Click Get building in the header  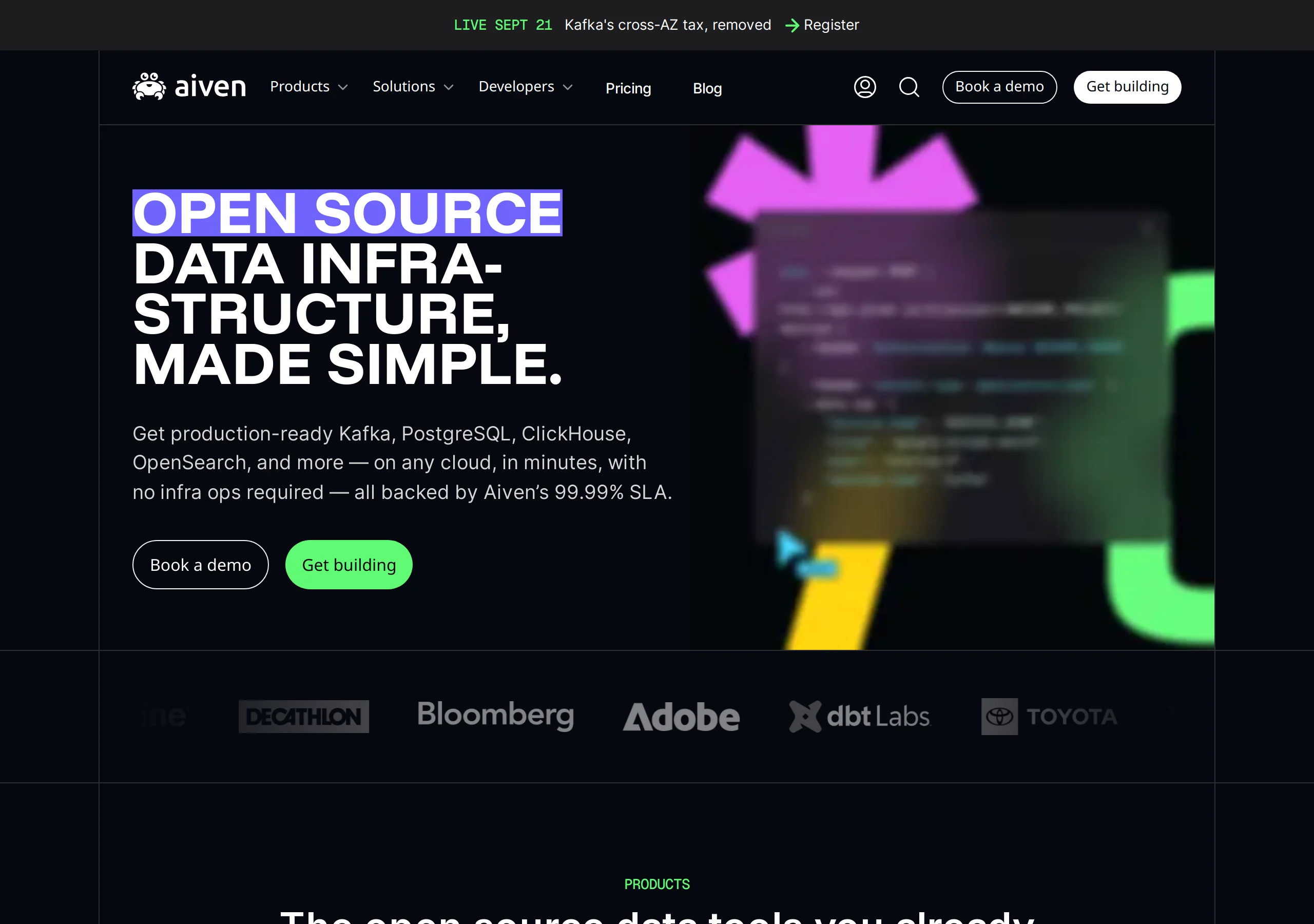(x=1127, y=87)
